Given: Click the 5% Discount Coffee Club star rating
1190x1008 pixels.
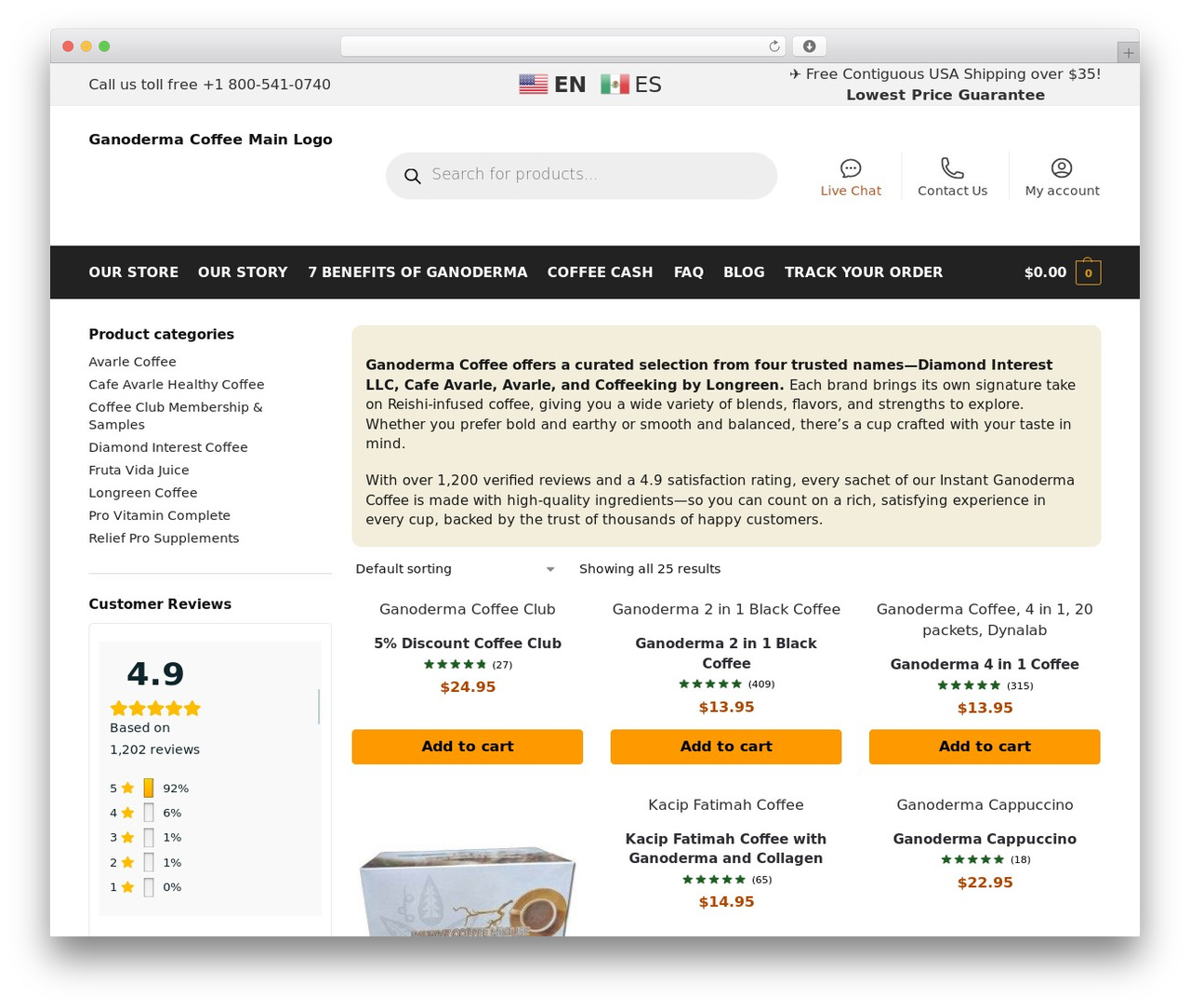Looking at the screenshot, I should (456, 664).
